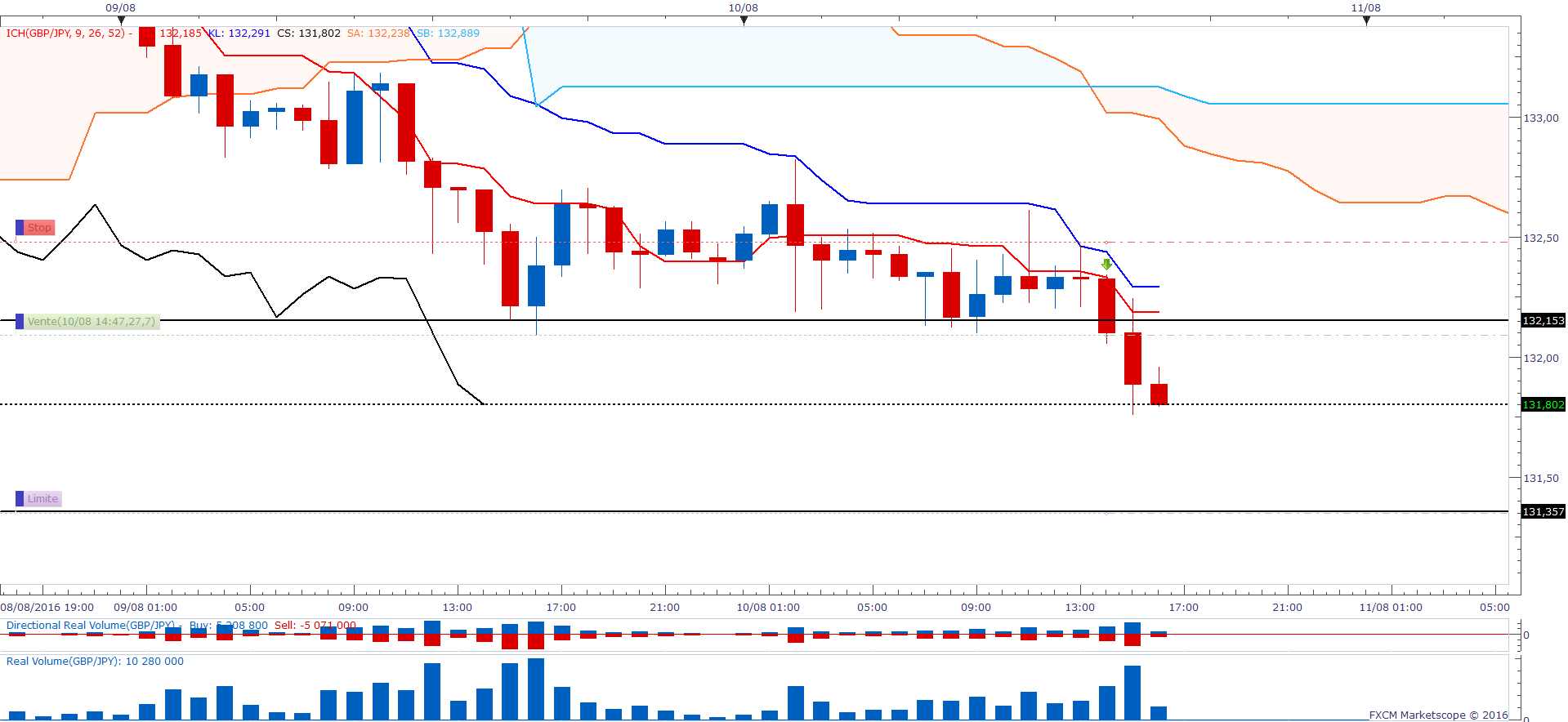Select the Real Volume(GBP/JPY): 10 280 000 label

pos(95,662)
